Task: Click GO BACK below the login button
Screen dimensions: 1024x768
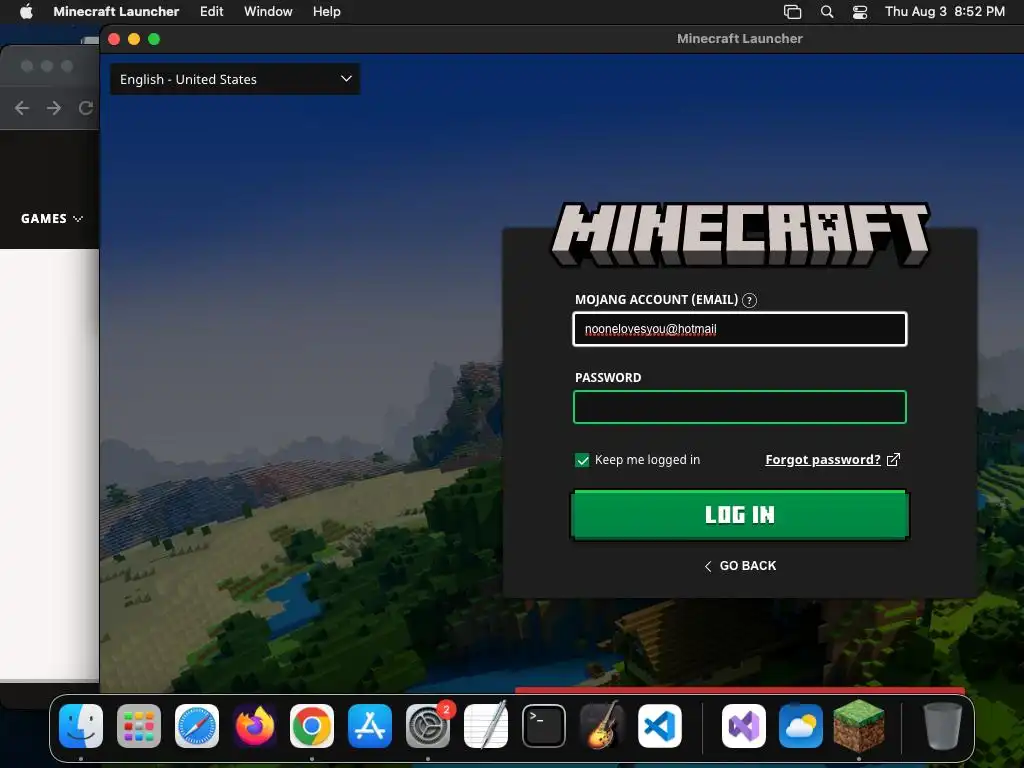Action: tap(740, 566)
